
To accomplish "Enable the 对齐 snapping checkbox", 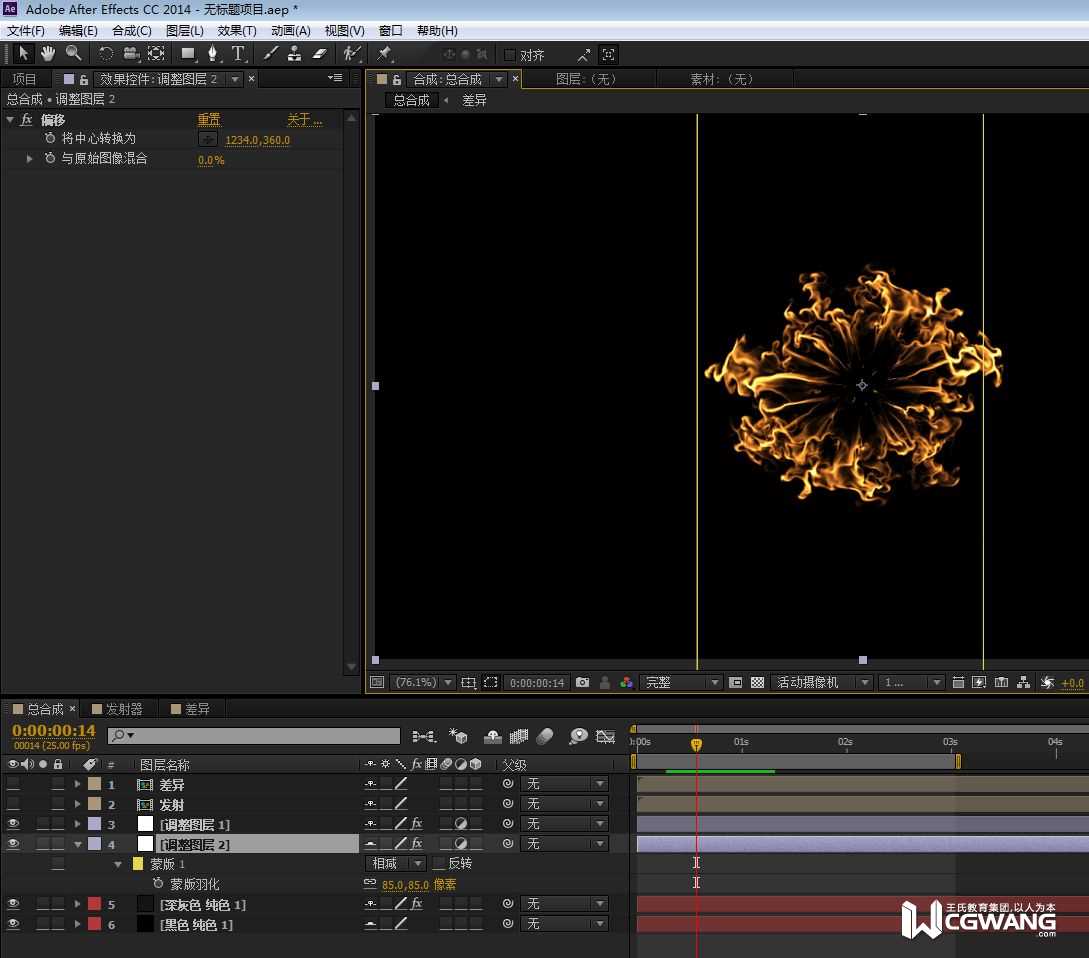I will click(510, 55).
